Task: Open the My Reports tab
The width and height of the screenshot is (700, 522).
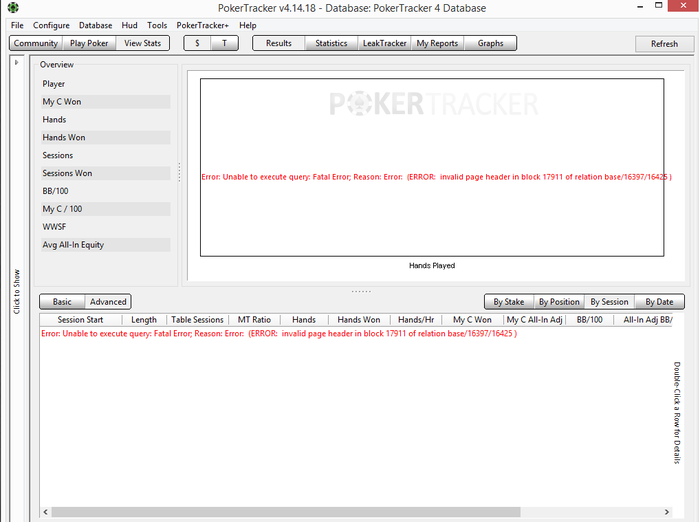Action: pyautogui.click(x=437, y=43)
